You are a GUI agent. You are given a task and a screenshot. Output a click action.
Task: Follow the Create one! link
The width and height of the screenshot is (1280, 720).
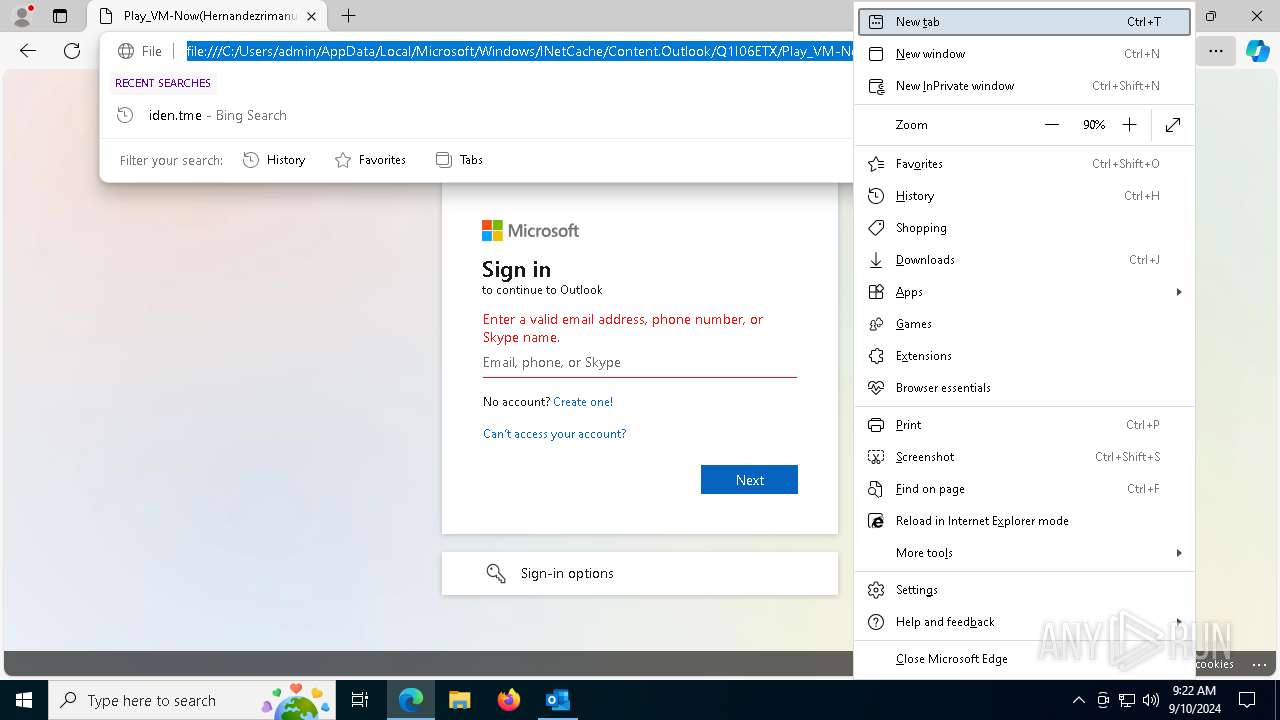pos(583,402)
